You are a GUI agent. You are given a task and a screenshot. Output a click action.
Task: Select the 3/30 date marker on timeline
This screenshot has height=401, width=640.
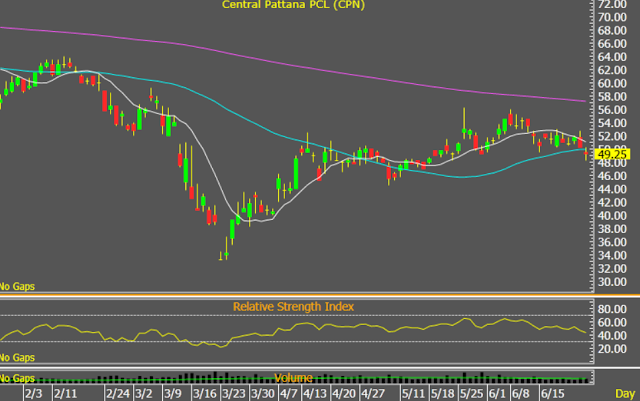click(x=263, y=394)
